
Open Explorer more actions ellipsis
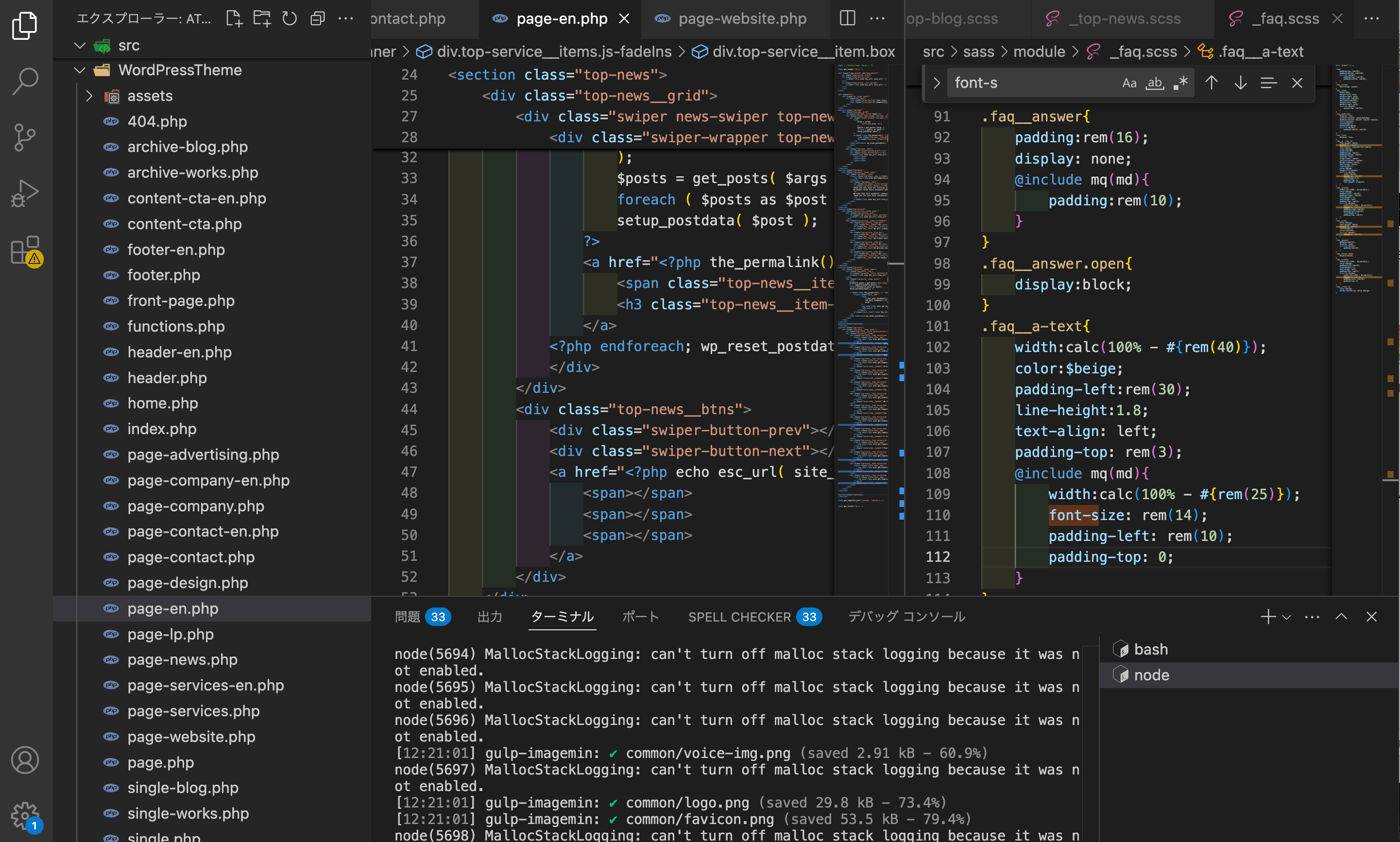345,19
